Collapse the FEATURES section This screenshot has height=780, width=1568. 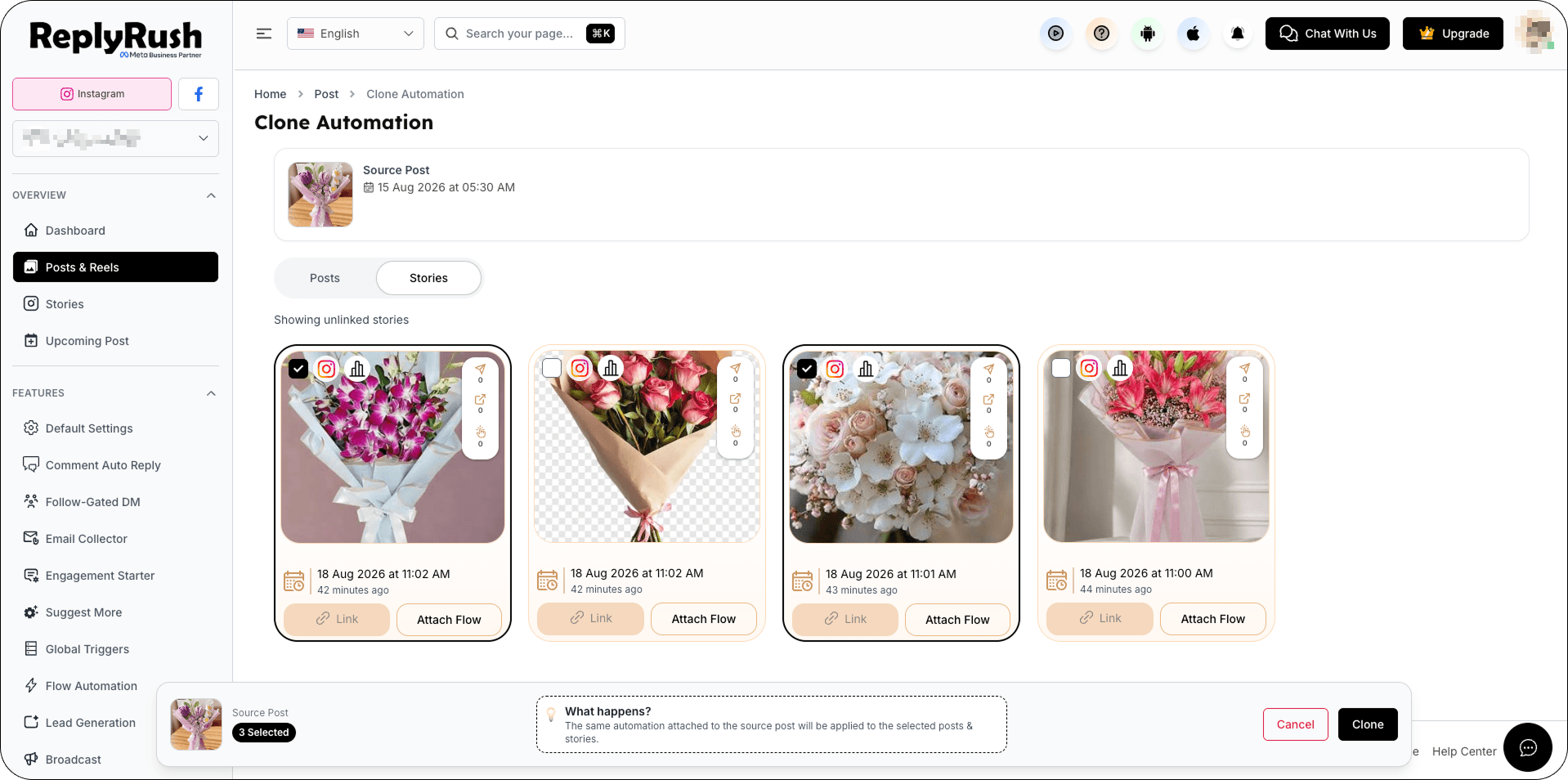(x=211, y=393)
